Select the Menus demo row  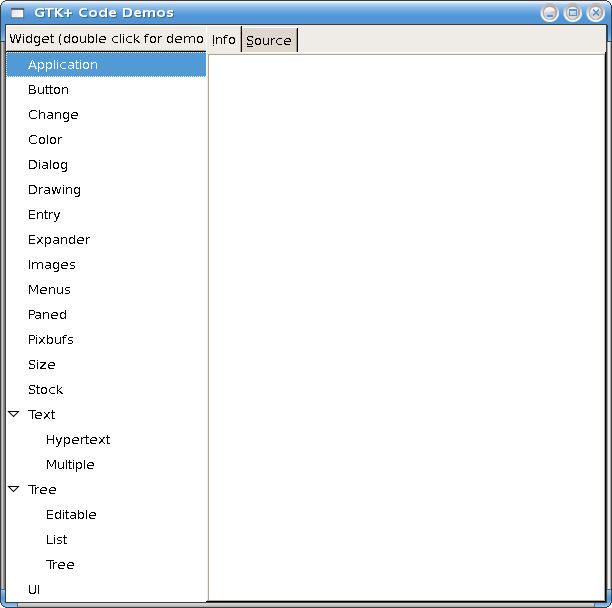click(x=49, y=290)
